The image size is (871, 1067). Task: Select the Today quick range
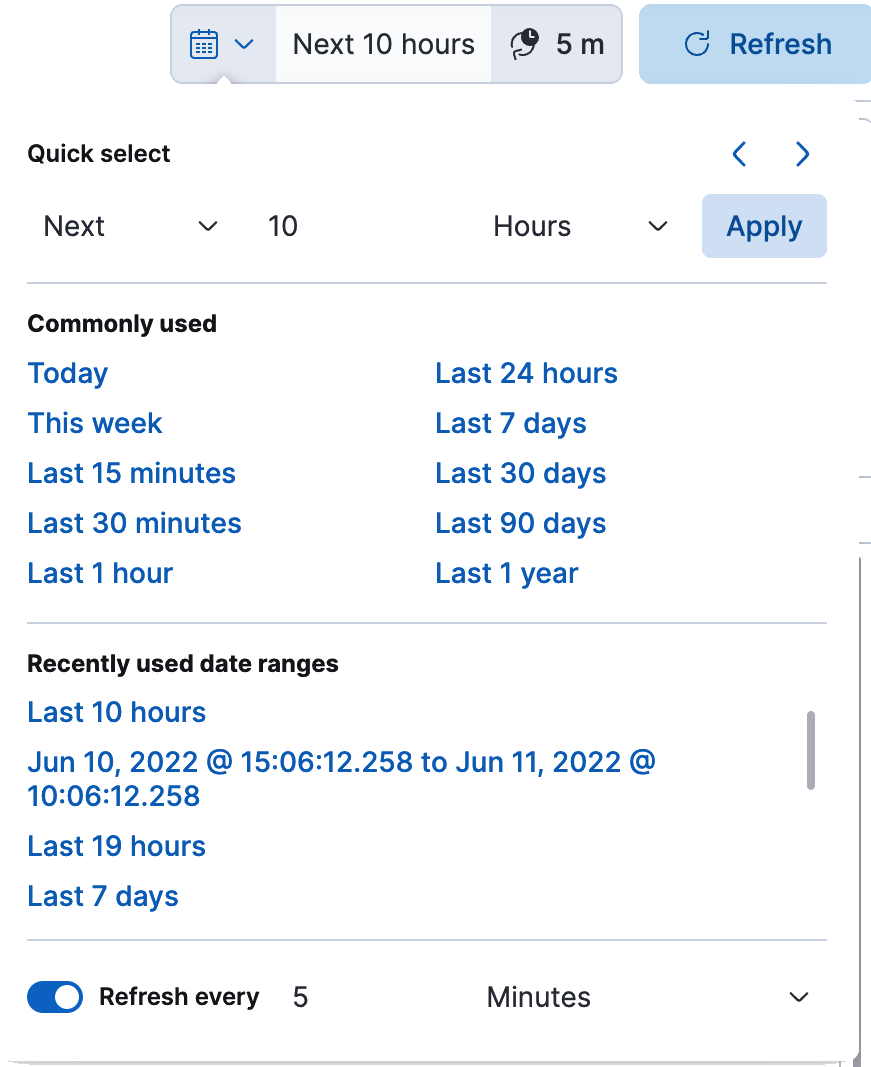click(x=67, y=373)
